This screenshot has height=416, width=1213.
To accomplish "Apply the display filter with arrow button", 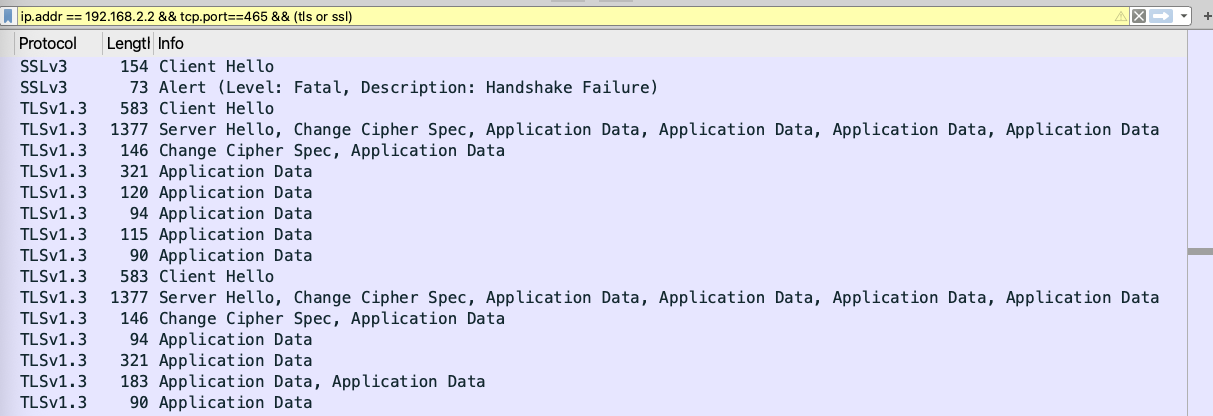I will click(1161, 16).
